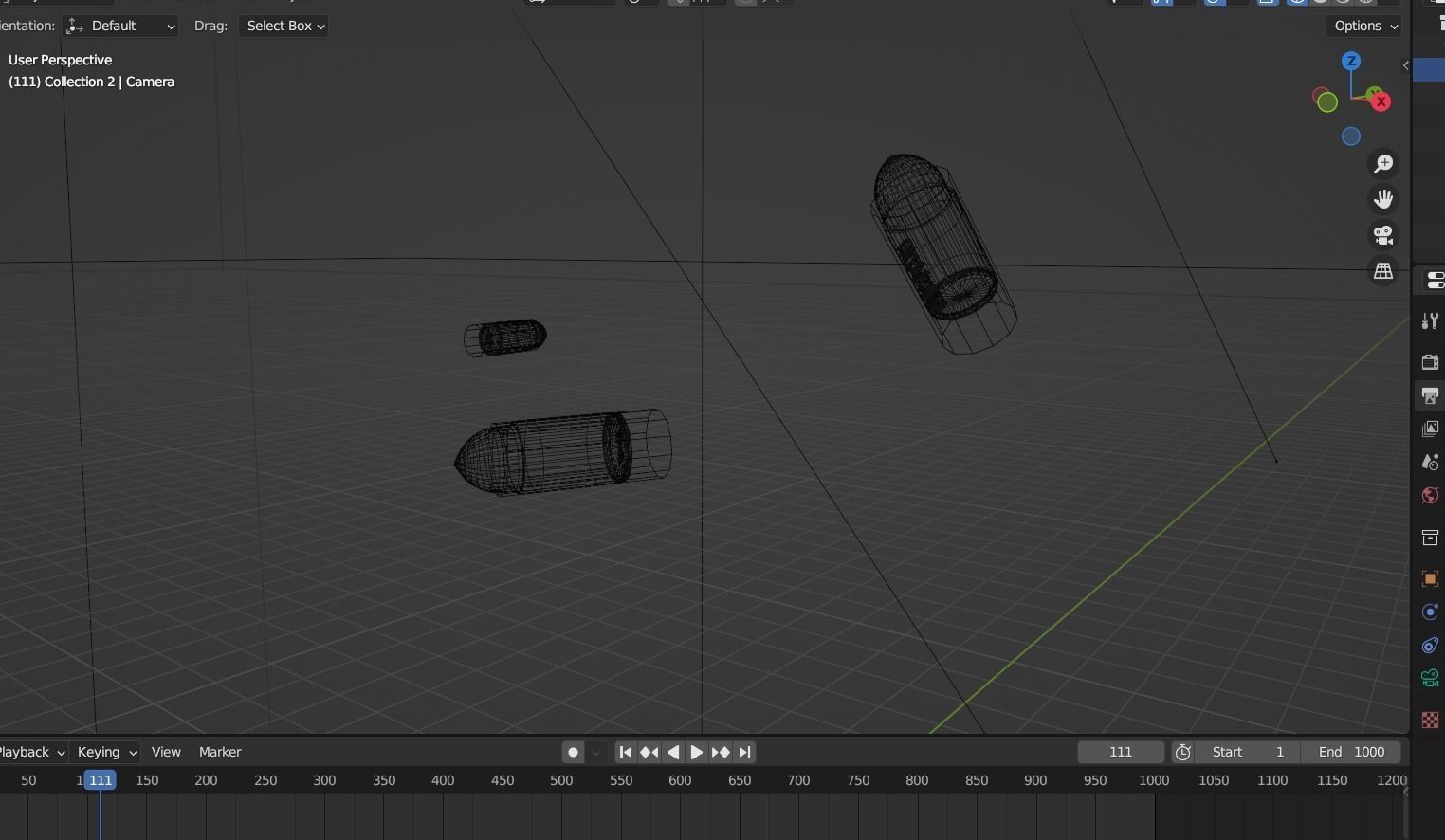The height and width of the screenshot is (840, 1445).
Task: Open the View Layer properties tab
Action: click(x=1430, y=429)
